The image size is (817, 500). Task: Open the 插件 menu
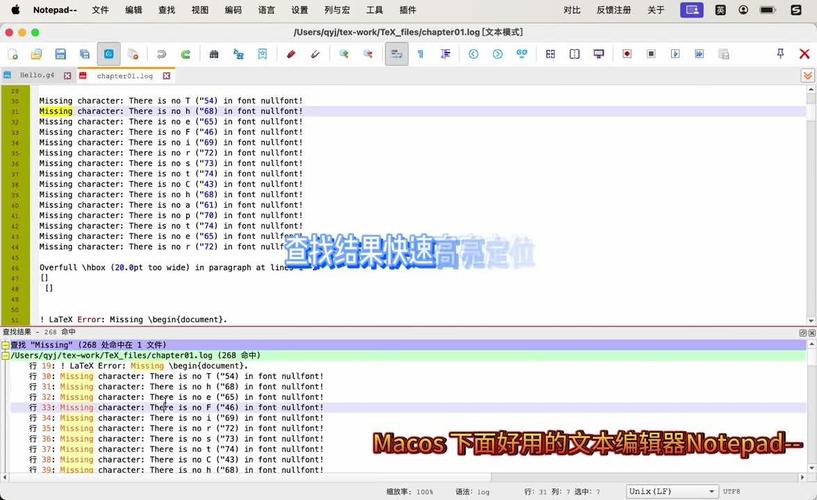[407, 10]
